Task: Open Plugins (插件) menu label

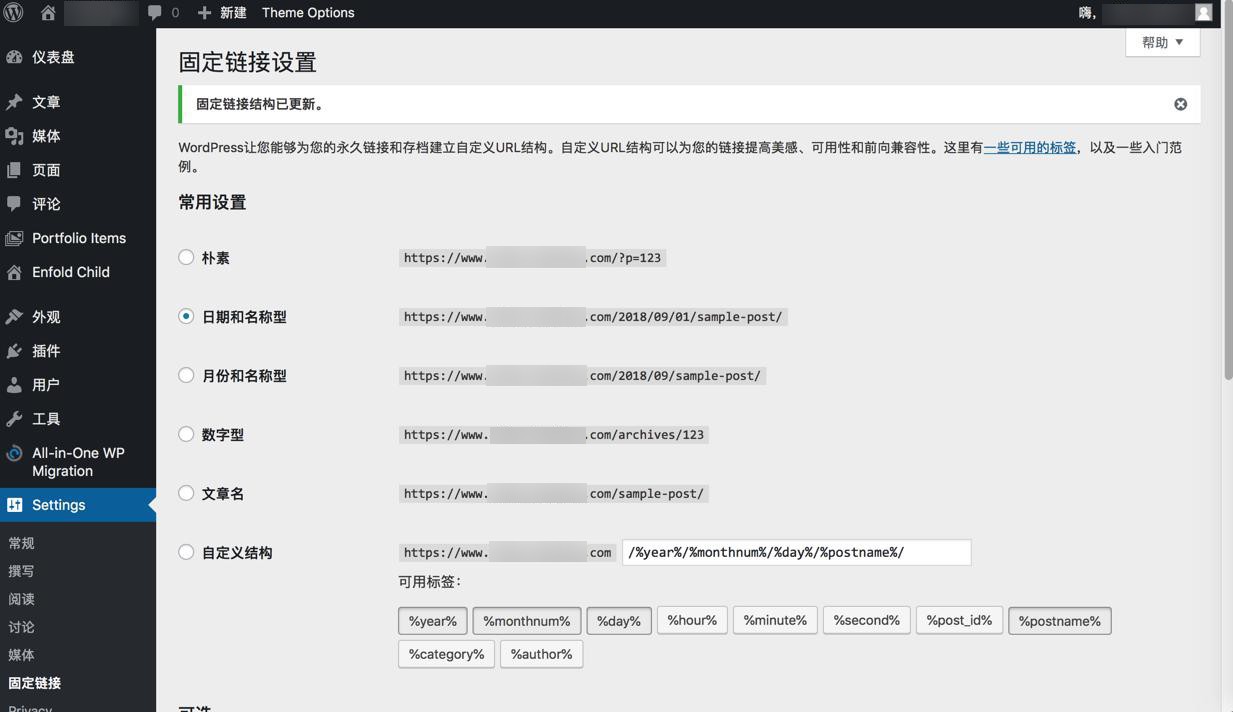Action: [x=46, y=351]
